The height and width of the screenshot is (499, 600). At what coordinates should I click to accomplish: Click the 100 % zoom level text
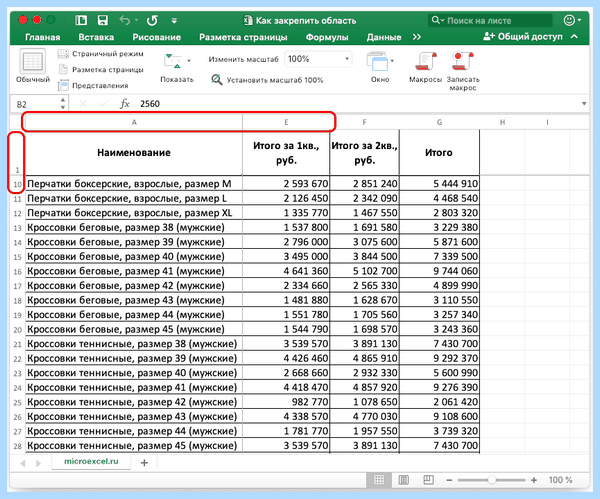pyautogui.click(x=560, y=480)
